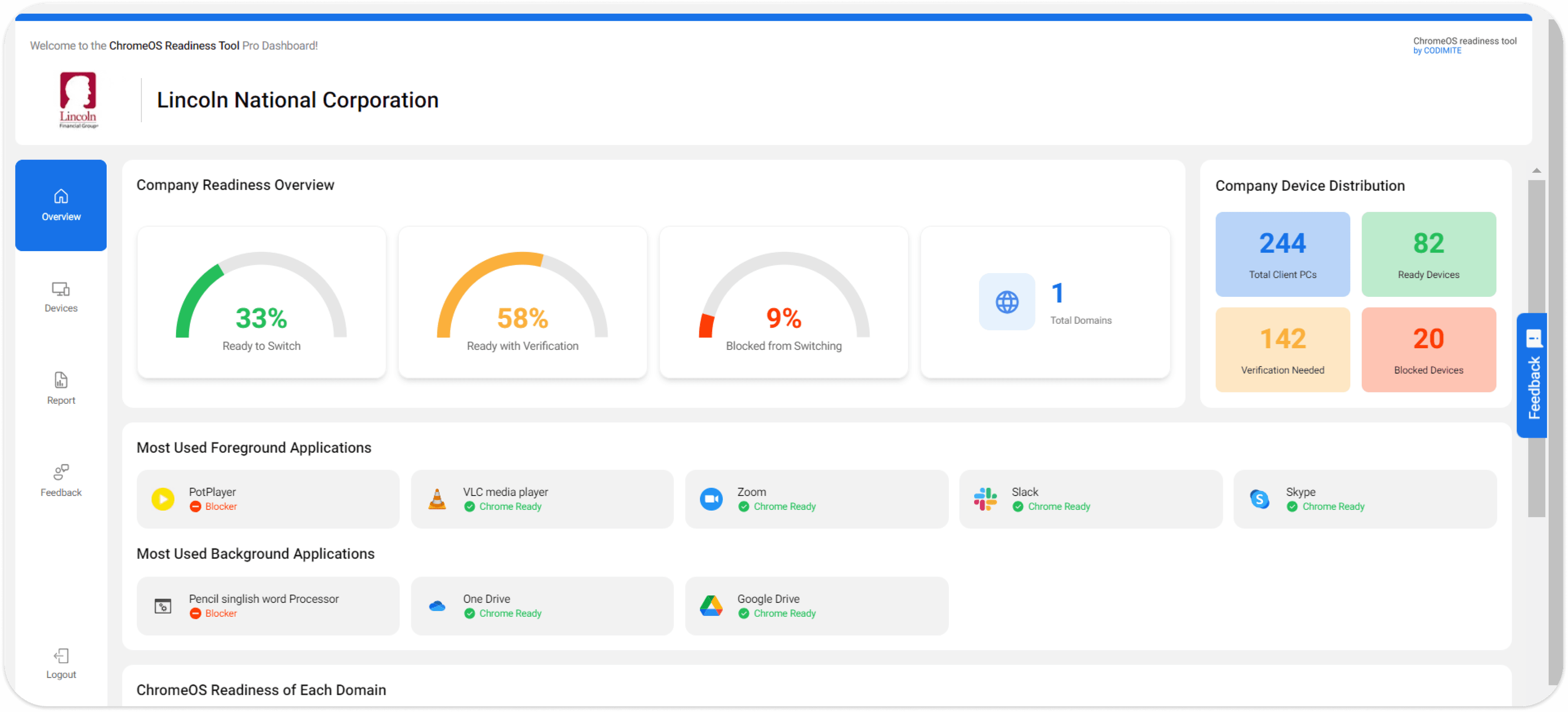Click 'ChromeOS Readiness of Each Domain' heading
This screenshot has height=712, width=1568.
click(261, 690)
